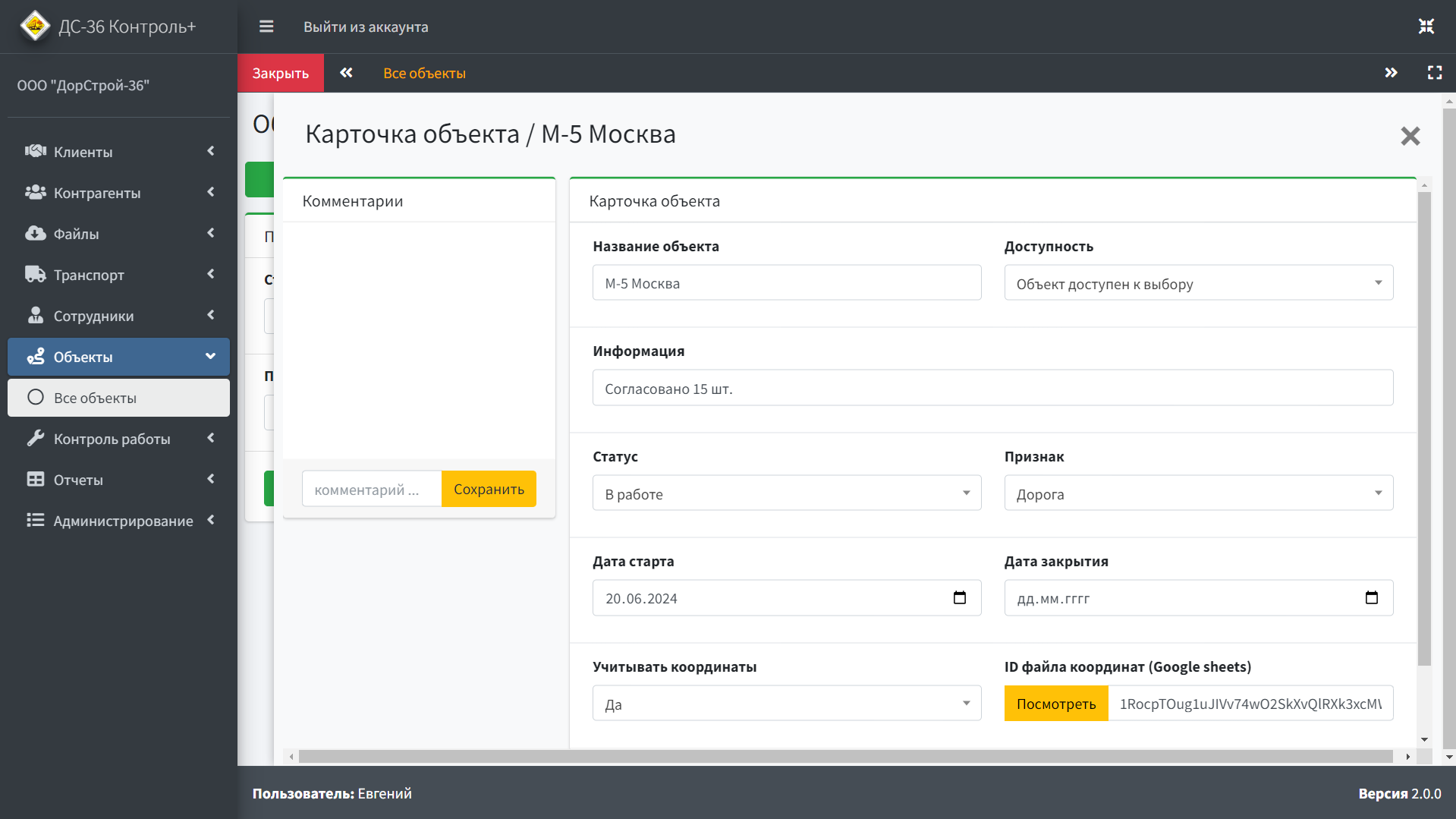
Task: Open calendar picker for Дата закрытия
Action: coord(1372,598)
